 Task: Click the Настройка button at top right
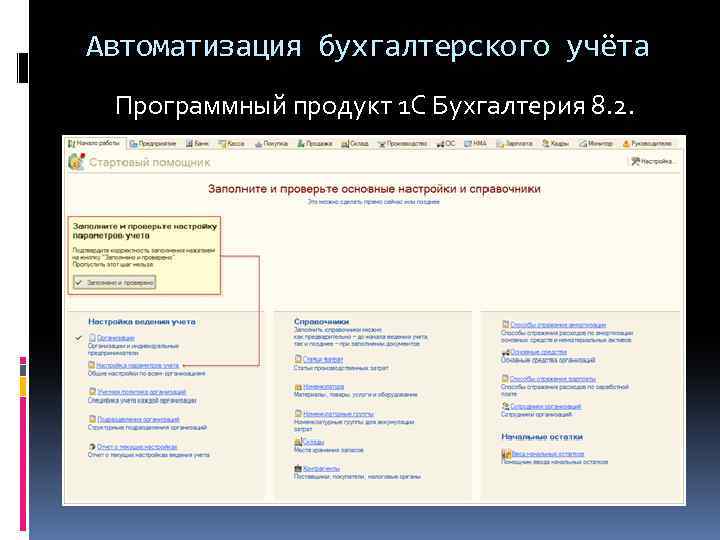652,161
